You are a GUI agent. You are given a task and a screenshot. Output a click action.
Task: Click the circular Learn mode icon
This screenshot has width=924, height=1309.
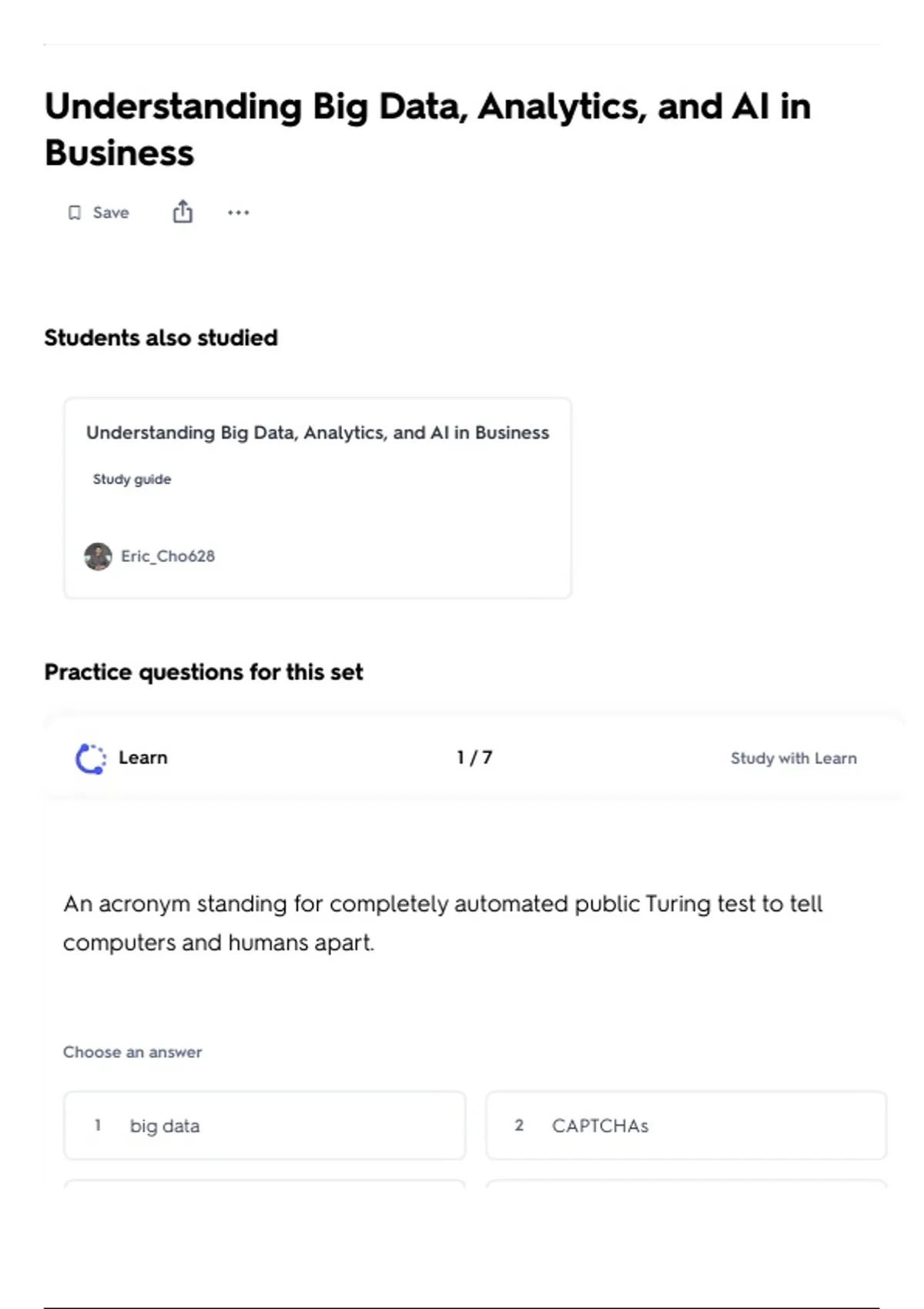coord(91,758)
